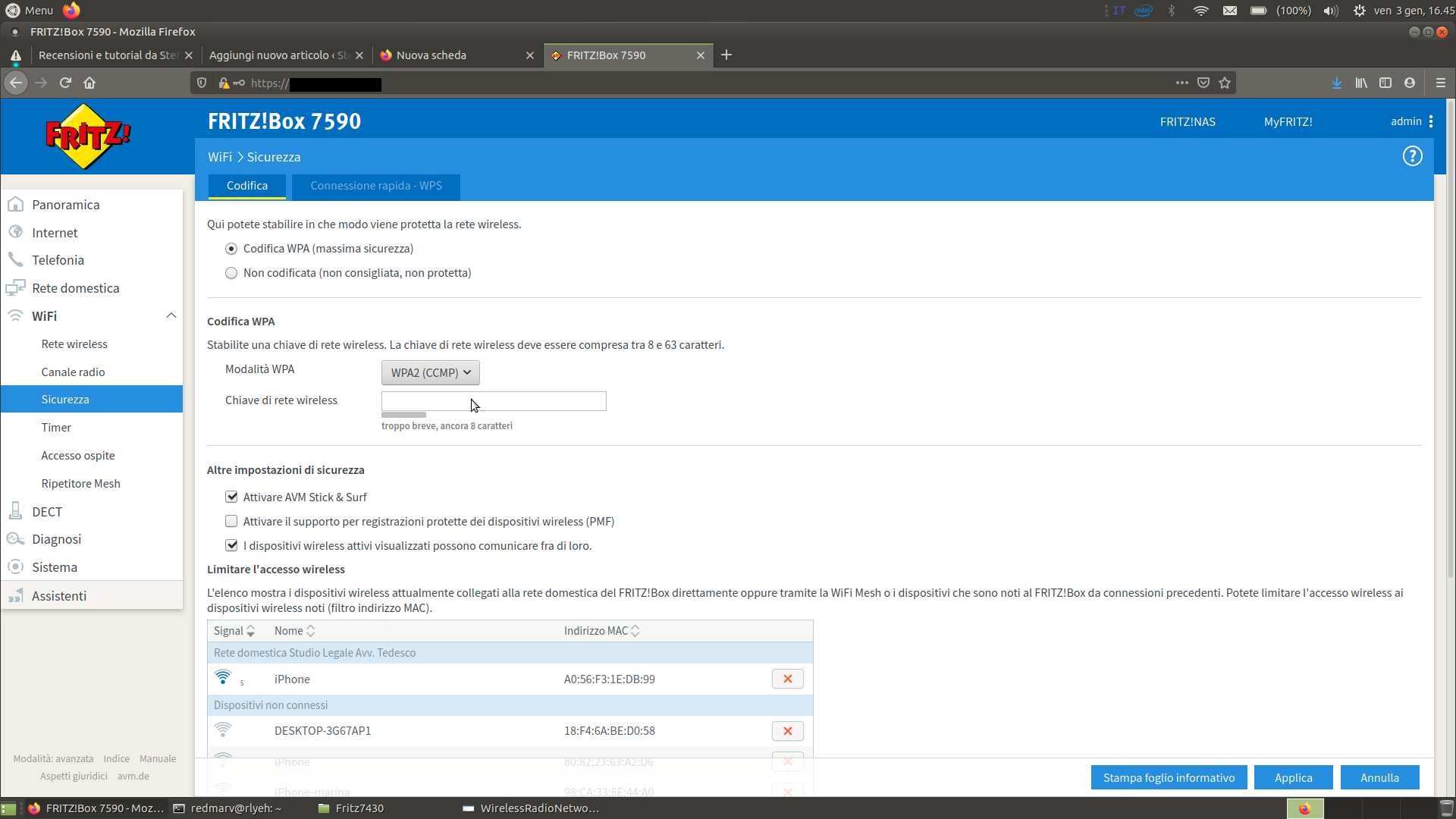Switch to Nuova scheda browser tab
This screenshot has width=1456, height=819.
coord(458,55)
